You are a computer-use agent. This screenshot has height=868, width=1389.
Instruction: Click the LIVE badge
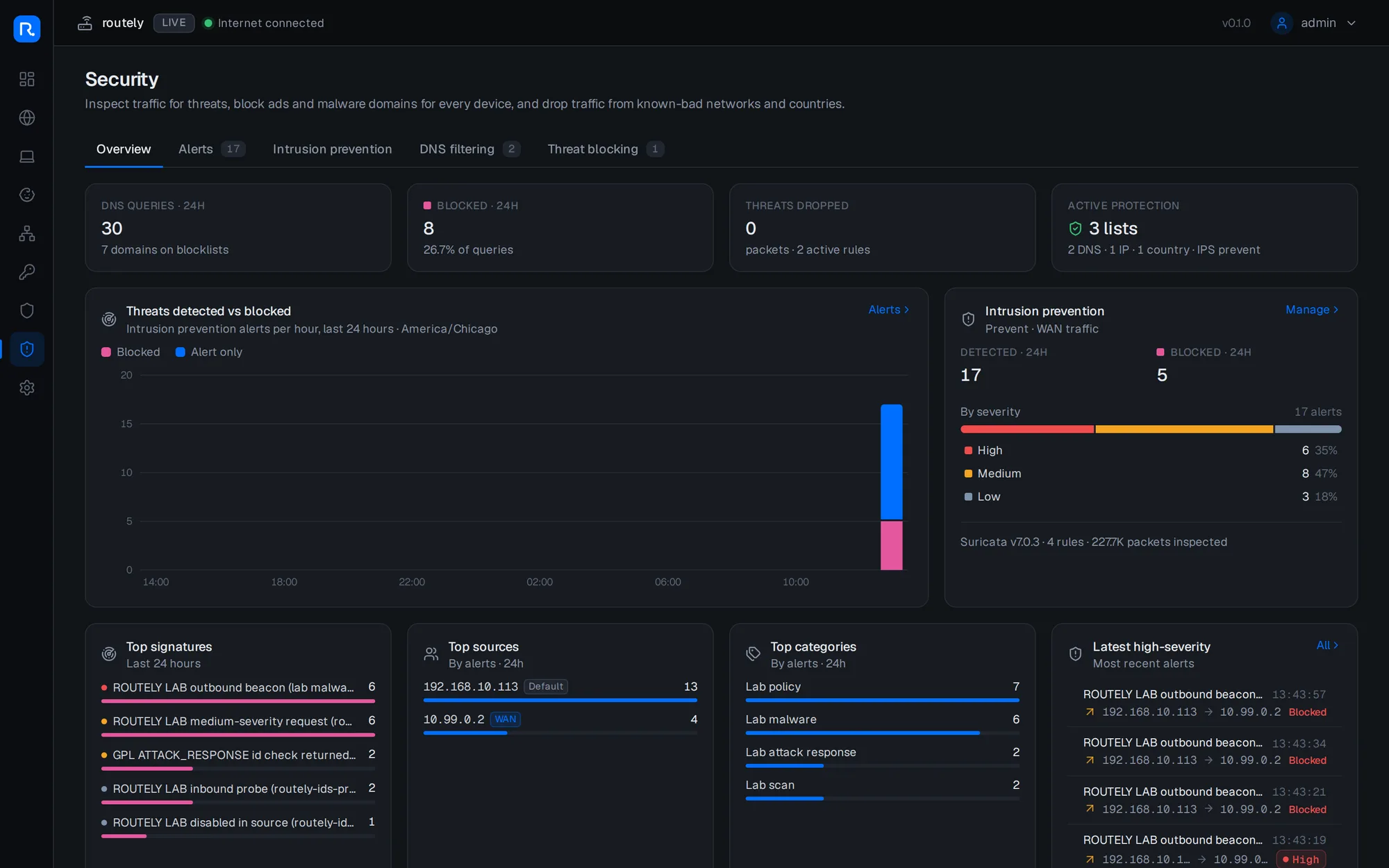(174, 23)
